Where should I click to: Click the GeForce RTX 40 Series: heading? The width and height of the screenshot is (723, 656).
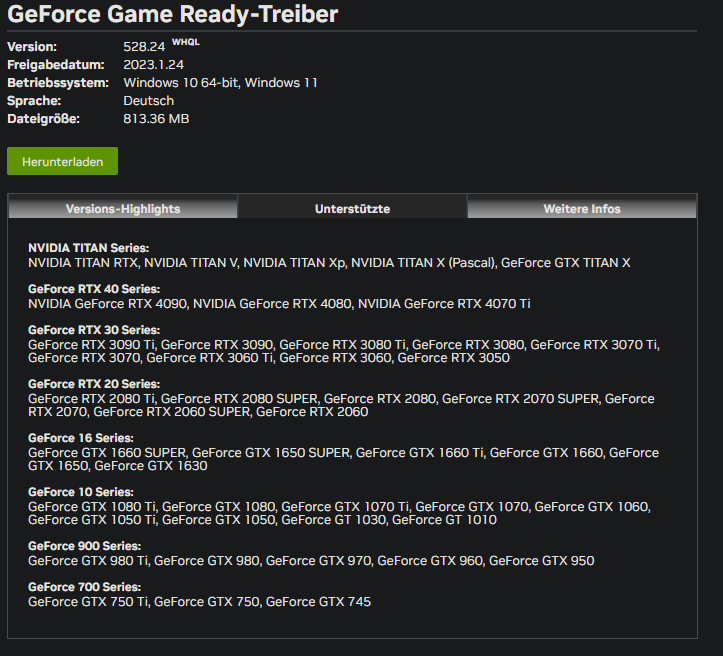[x=94, y=289]
